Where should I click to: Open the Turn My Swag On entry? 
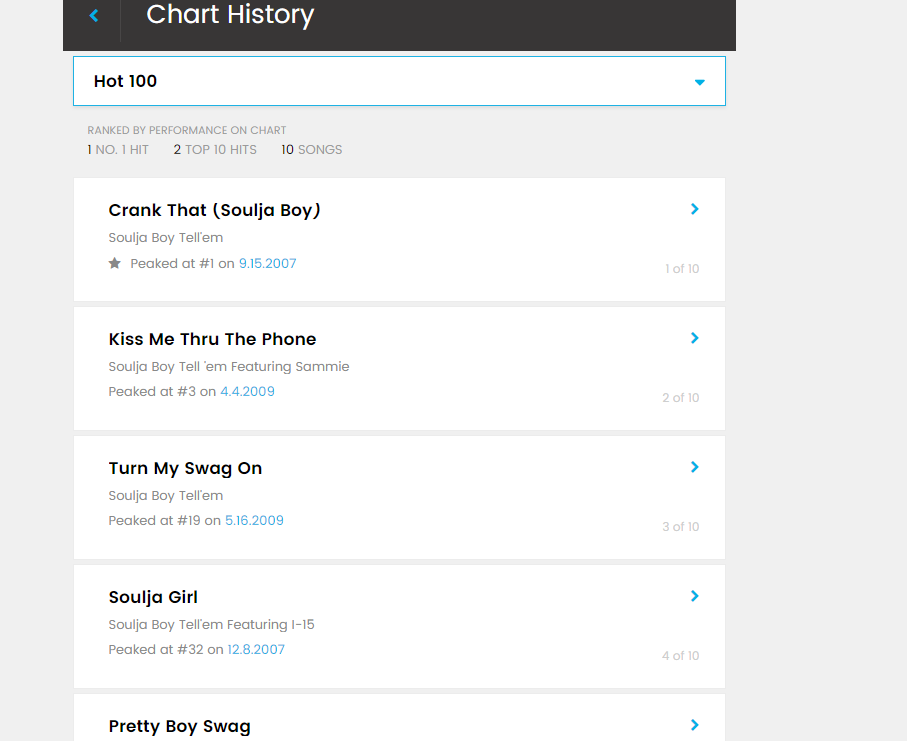(x=185, y=468)
